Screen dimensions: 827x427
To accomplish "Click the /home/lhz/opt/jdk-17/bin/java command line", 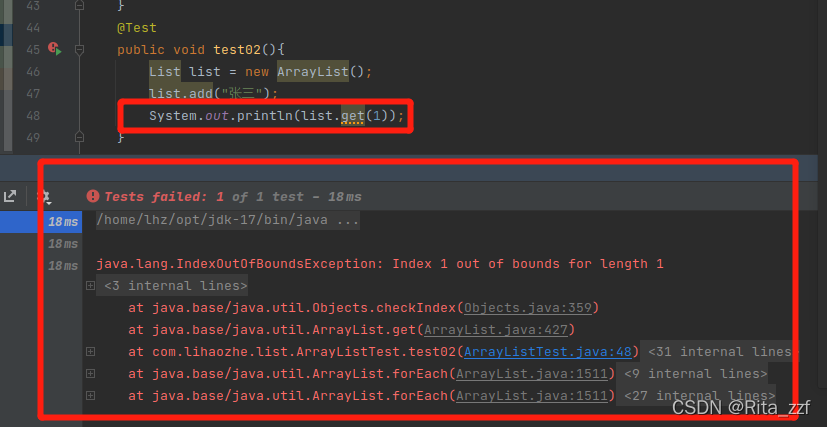I will (228, 219).
